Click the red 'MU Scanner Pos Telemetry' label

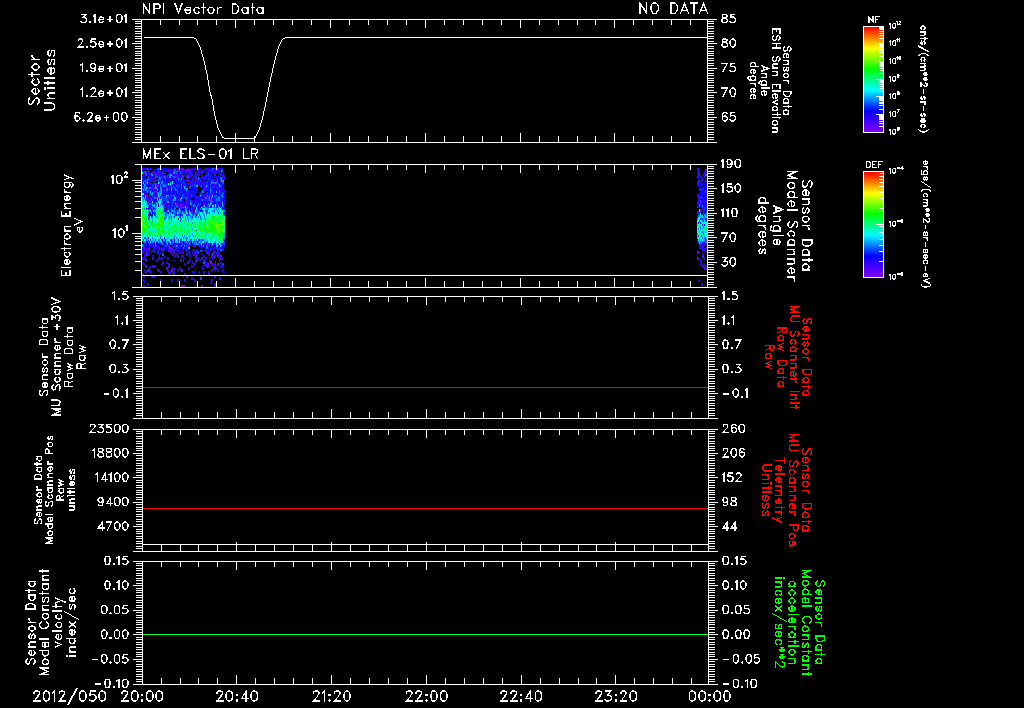786,490
